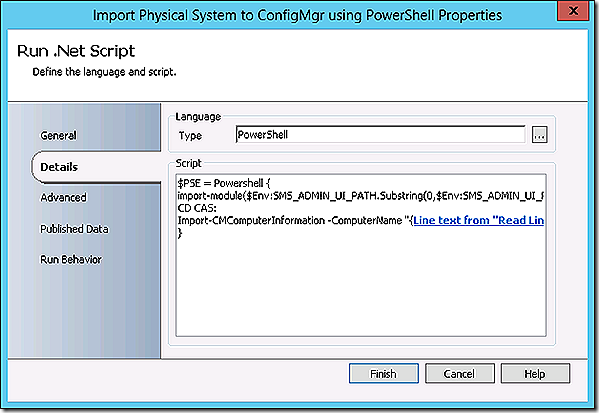Close the properties dialog window
Screen dimensions: 599x413
(573, 11)
